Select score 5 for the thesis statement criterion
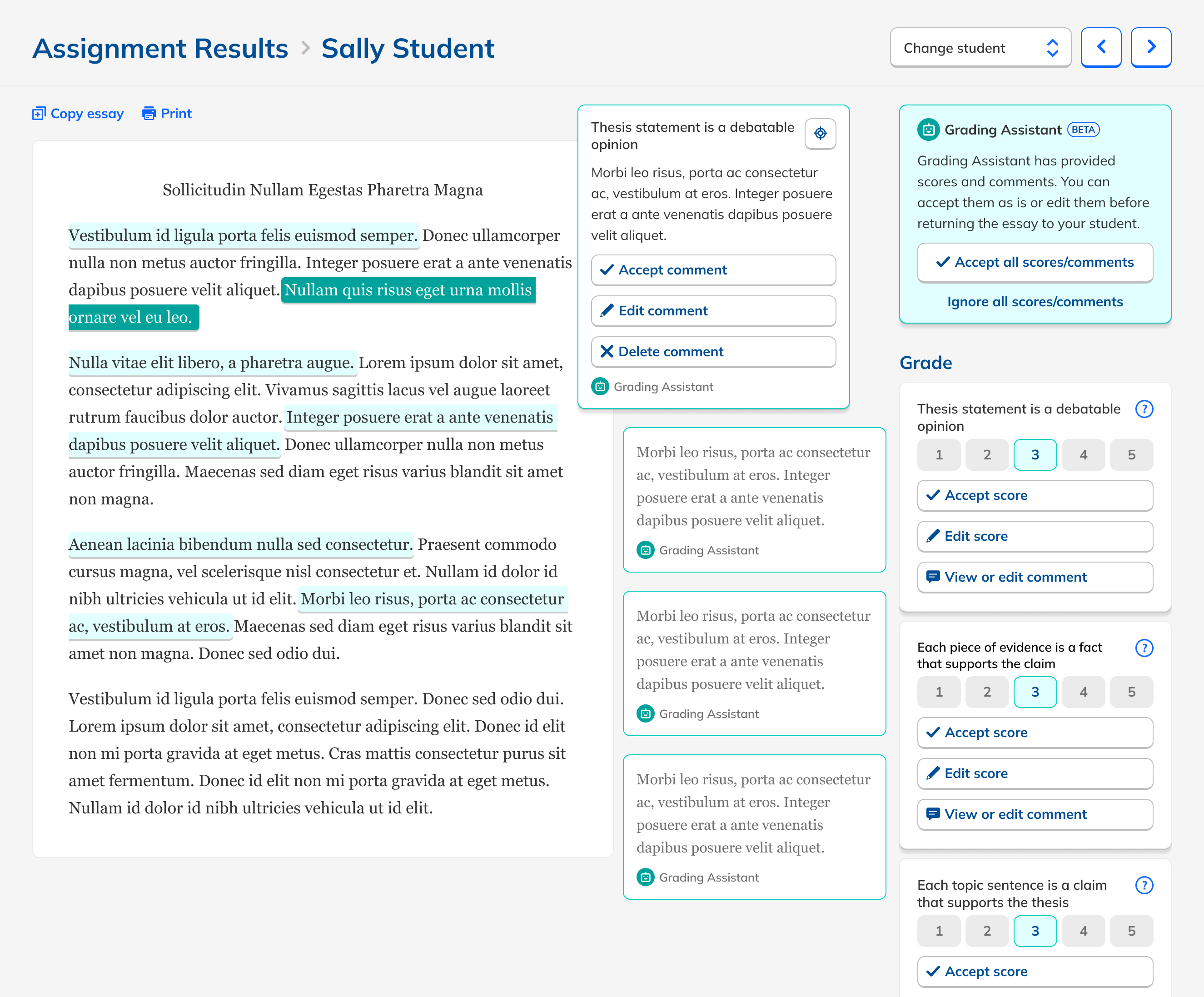 click(x=1131, y=454)
